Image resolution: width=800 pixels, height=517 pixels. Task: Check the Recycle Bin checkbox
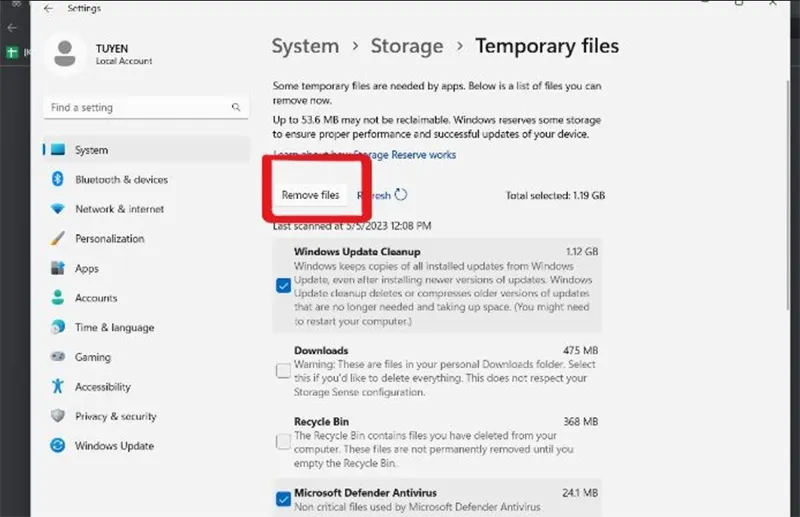pyautogui.click(x=283, y=441)
